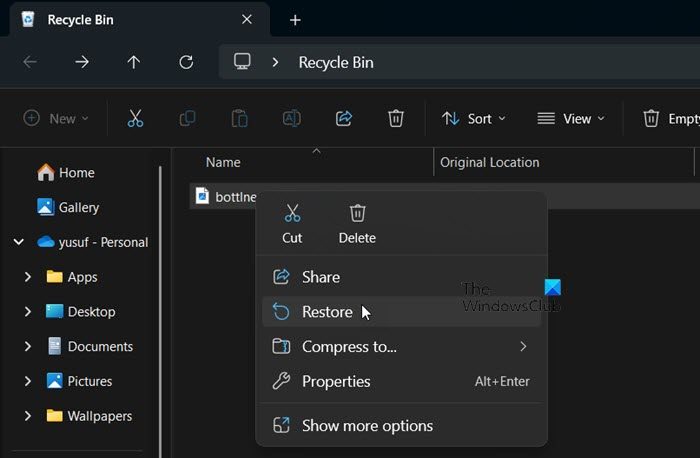700x458 pixels.
Task: Open the View dropdown menu
Action: (x=571, y=118)
